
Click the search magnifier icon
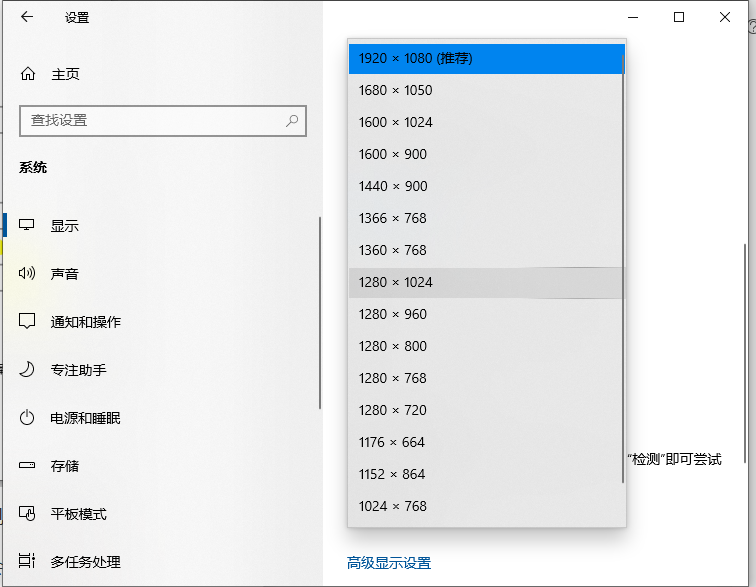pyautogui.click(x=292, y=120)
